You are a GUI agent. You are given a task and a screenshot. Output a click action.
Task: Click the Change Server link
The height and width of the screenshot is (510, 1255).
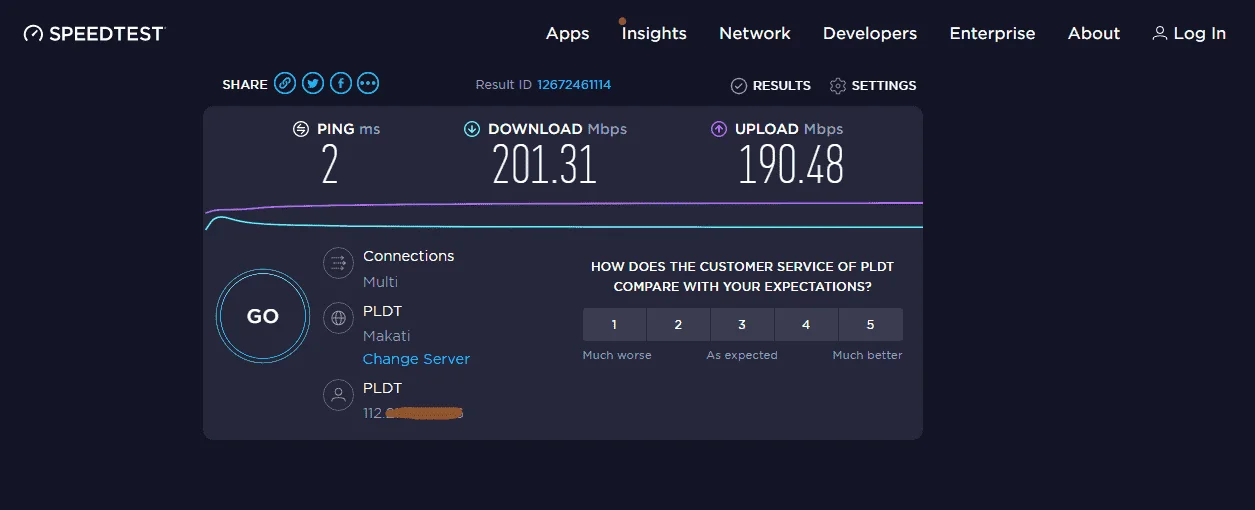click(416, 359)
